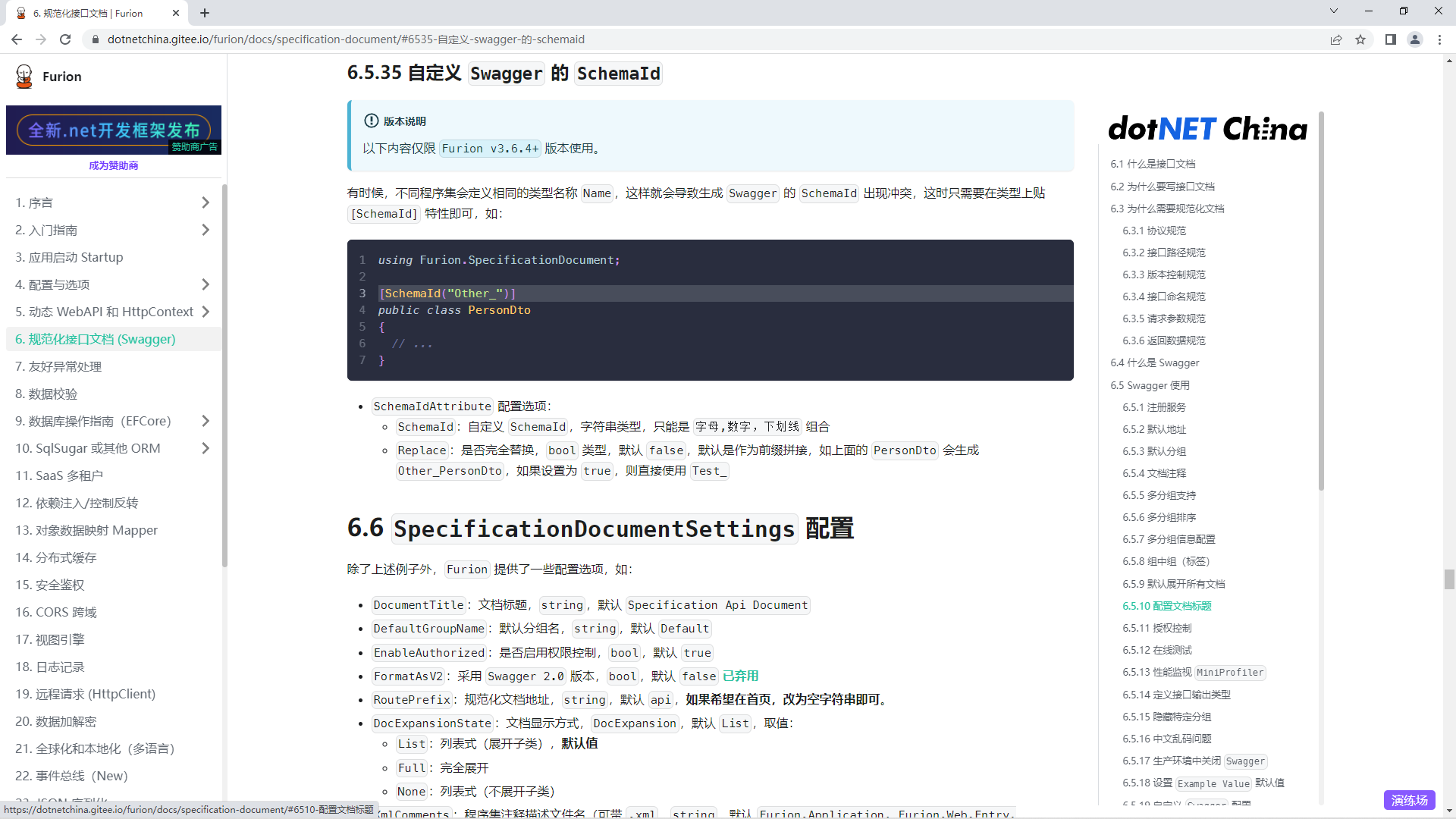Click the browser back arrow
Viewport: 1456px width, 819px height.
point(17,39)
